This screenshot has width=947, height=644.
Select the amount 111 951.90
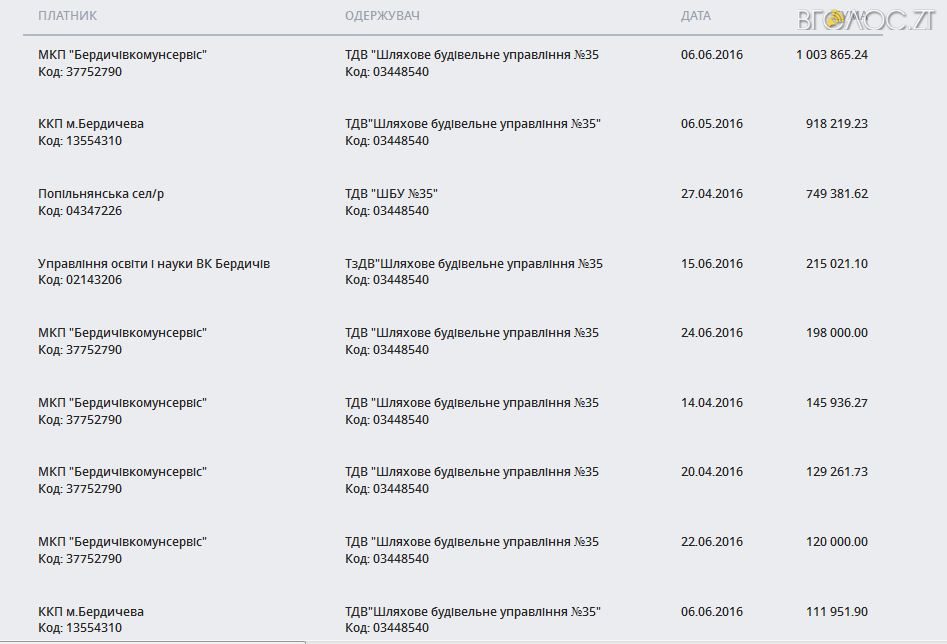pyautogui.click(x=836, y=611)
